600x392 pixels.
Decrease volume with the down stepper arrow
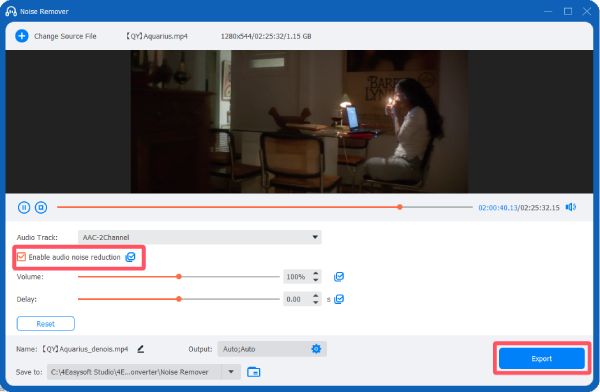pos(316,280)
